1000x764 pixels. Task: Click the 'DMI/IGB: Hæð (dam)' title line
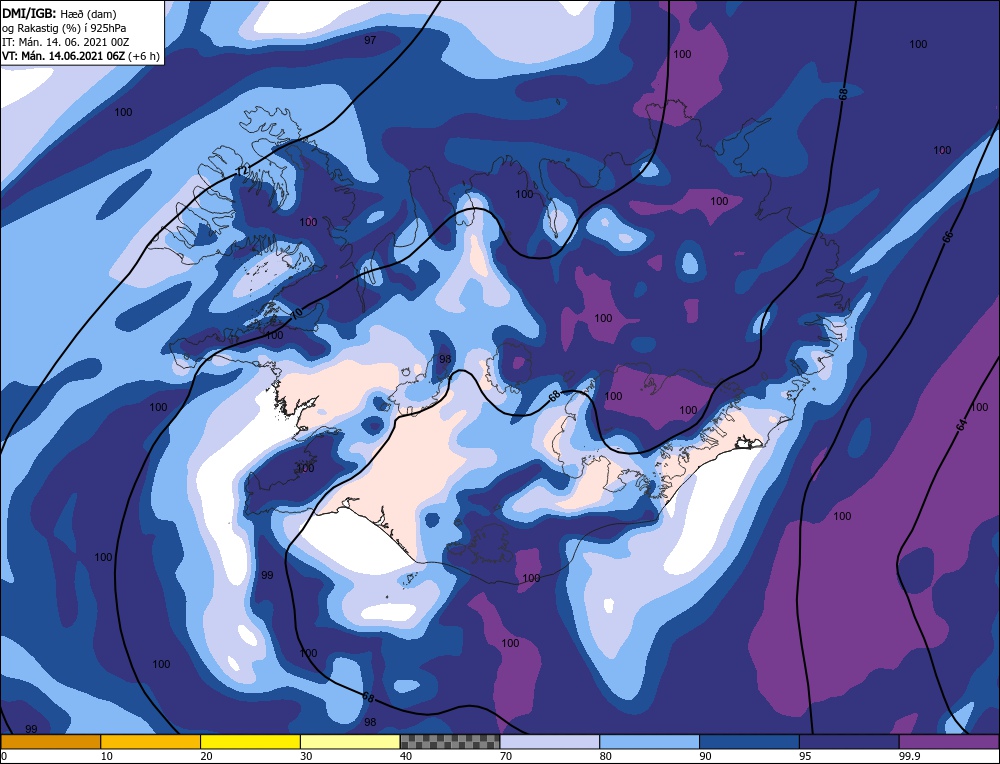pyautogui.click(x=59, y=13)
